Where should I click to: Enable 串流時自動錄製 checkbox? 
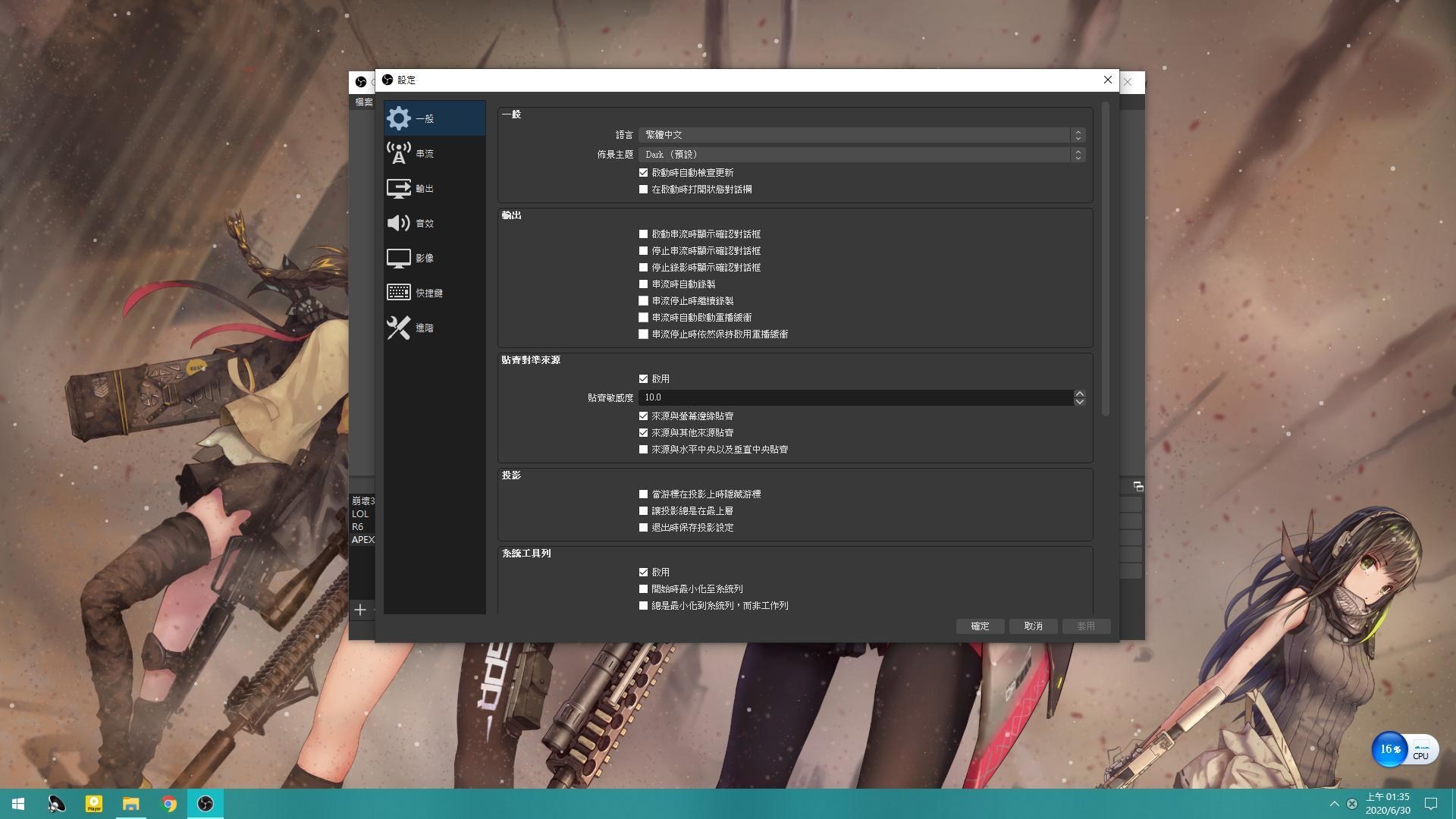click(643, 284)
